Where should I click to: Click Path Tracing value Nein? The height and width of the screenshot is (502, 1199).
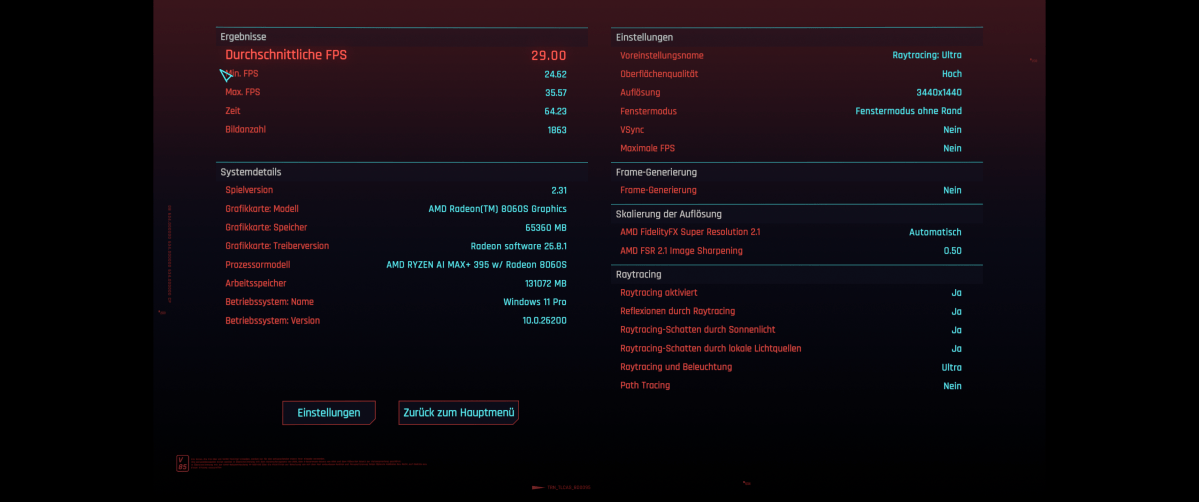tap(953, 386)
